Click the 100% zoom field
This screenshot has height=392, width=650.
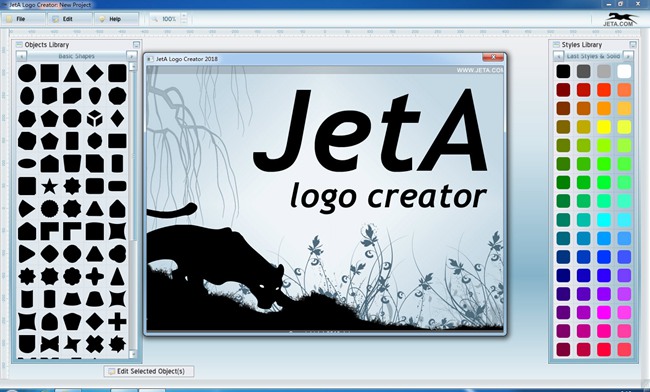pos(165,19)
